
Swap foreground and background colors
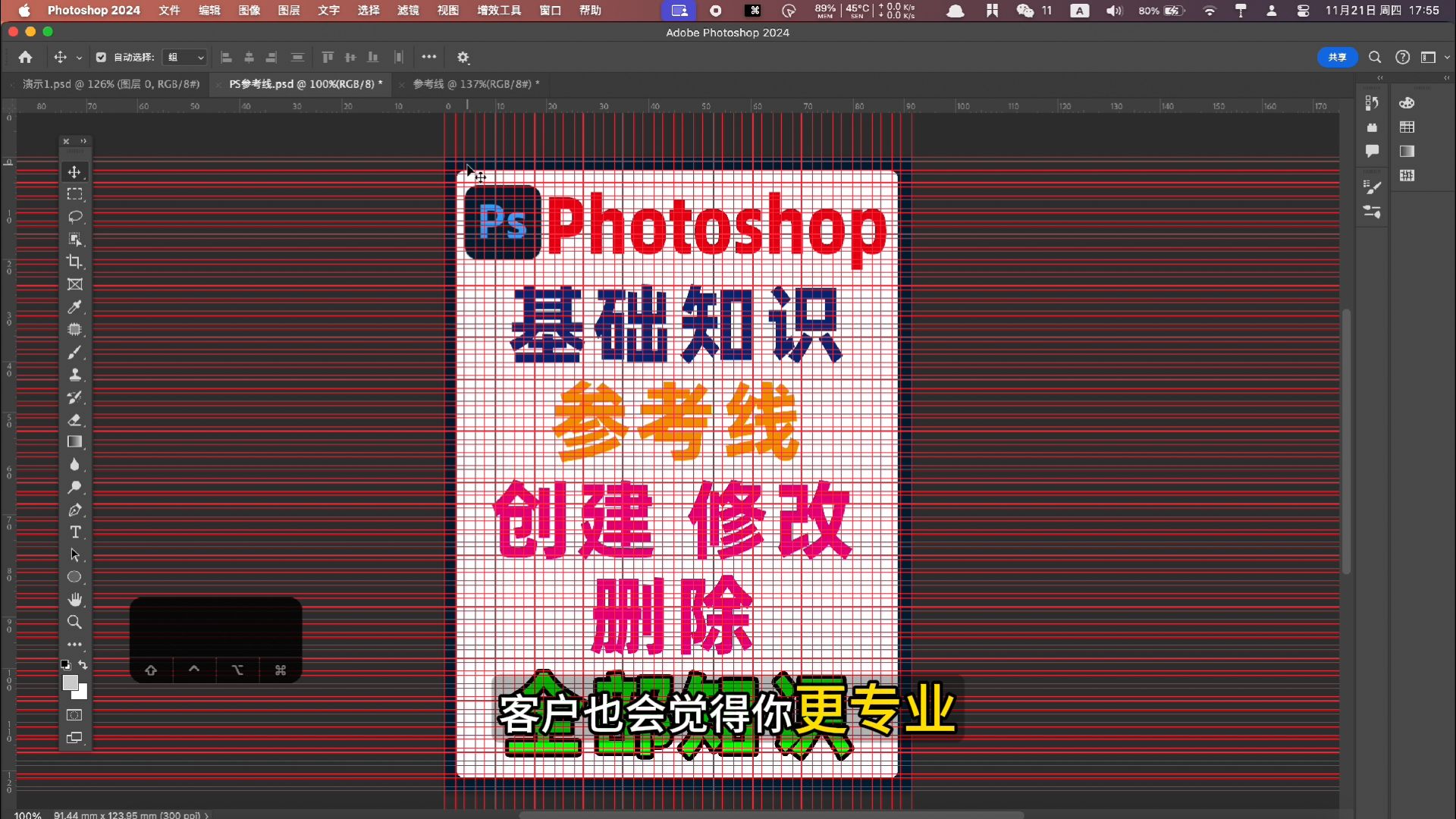click(x=83, y=665)
